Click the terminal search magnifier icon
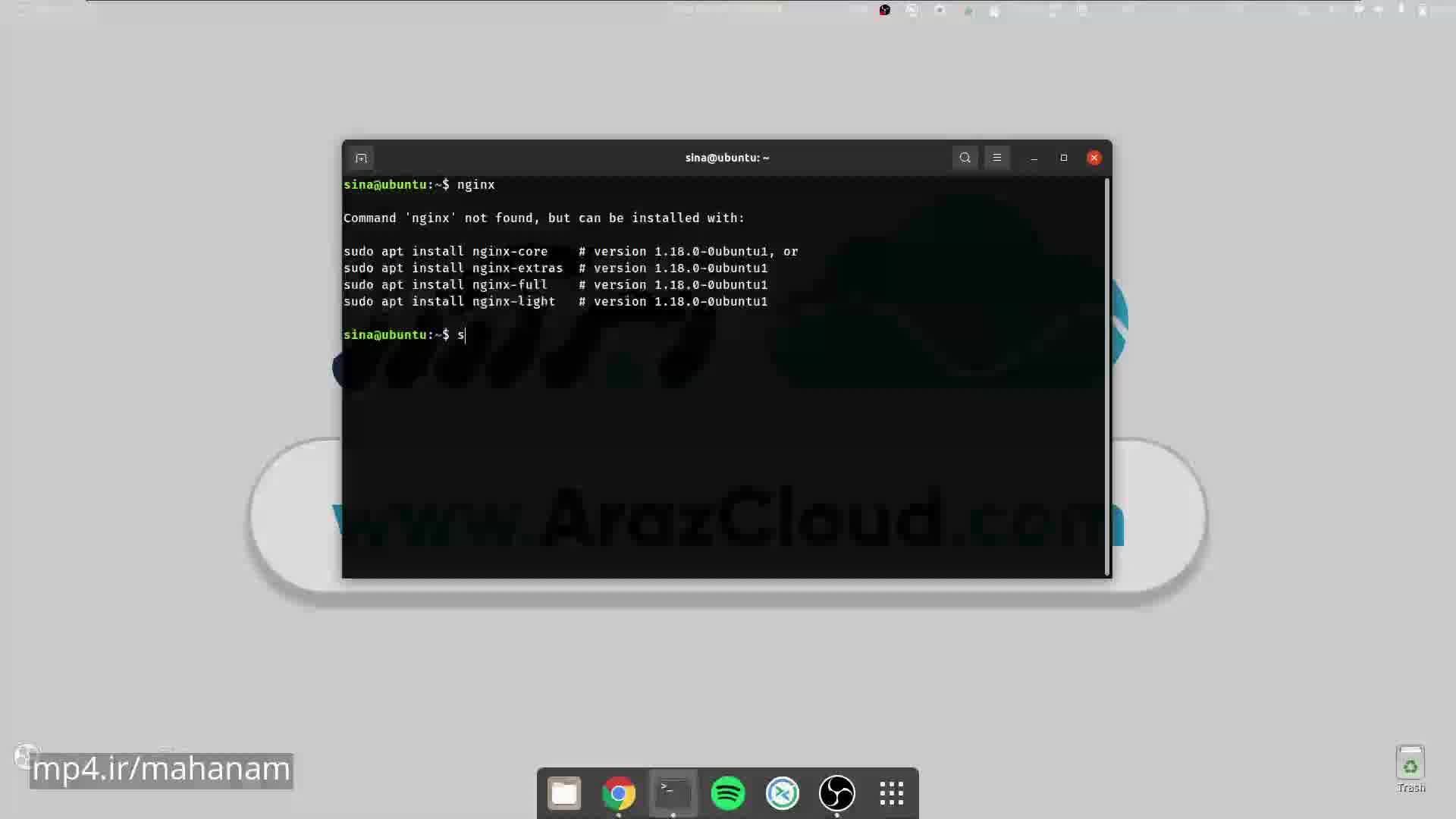 [965, 158]
